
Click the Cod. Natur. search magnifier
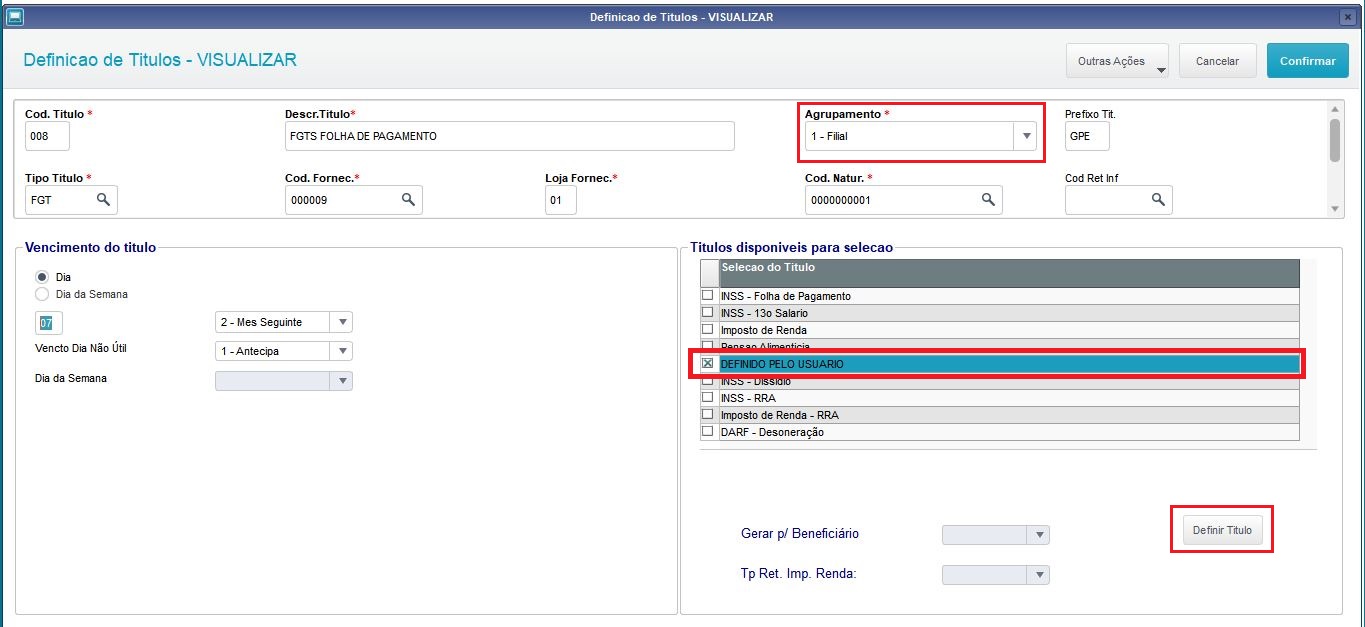pyautogui.click(x=988, y=200)
